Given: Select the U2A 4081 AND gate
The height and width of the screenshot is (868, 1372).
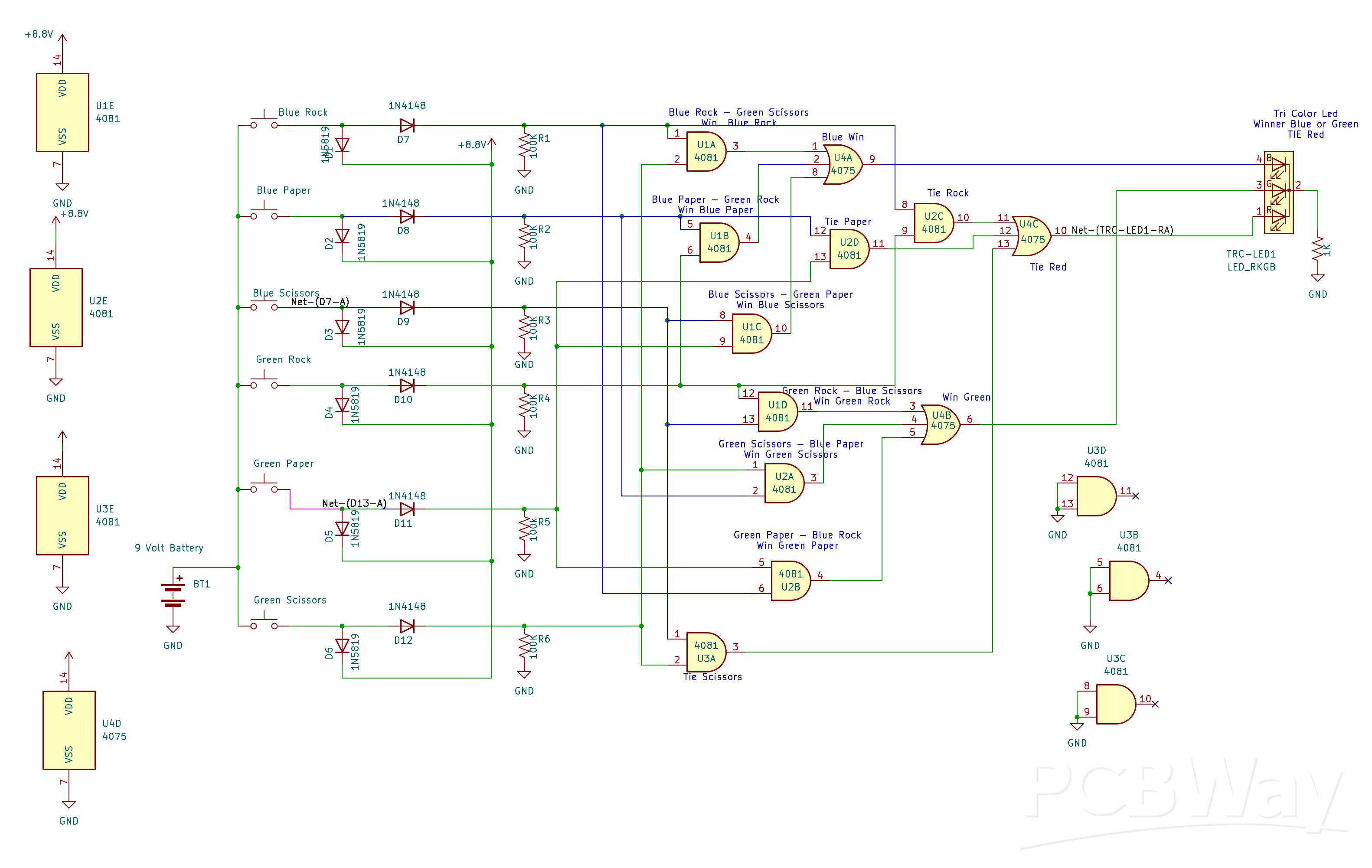Looking at the screenshot, I should [x=784, y=483].
